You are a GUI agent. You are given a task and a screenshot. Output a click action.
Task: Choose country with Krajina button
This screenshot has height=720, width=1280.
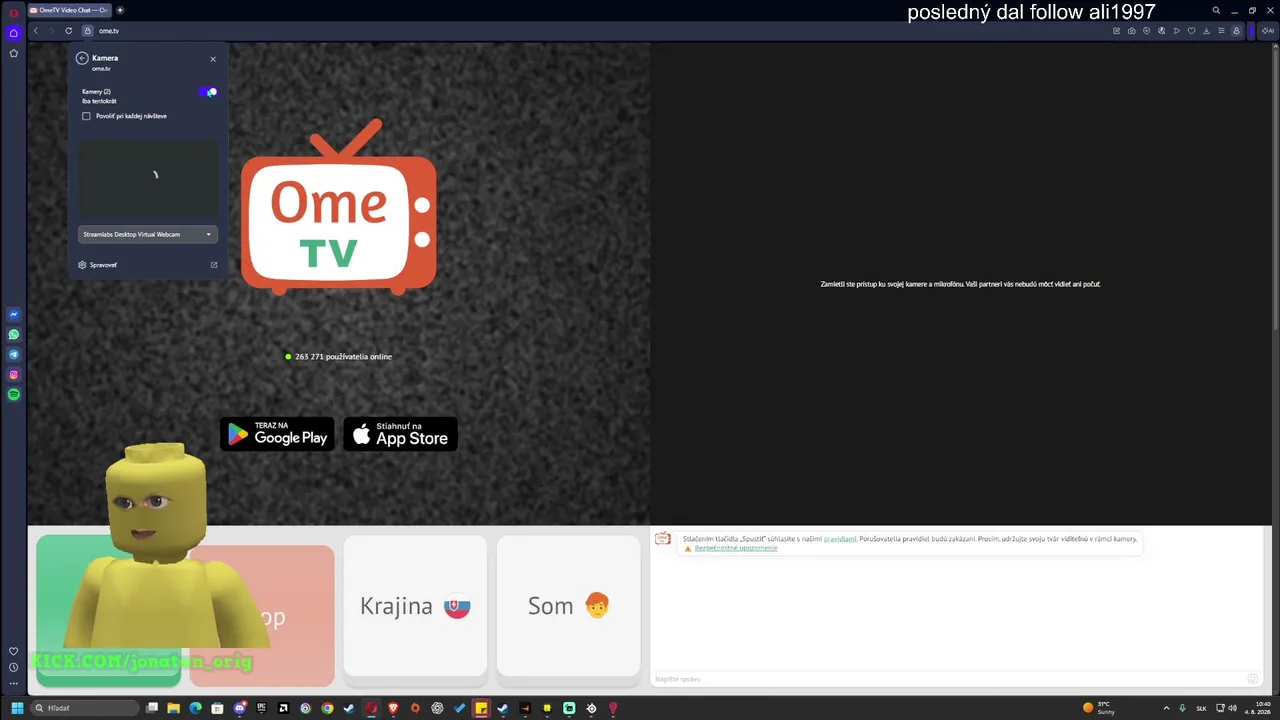tap(415, 606)
